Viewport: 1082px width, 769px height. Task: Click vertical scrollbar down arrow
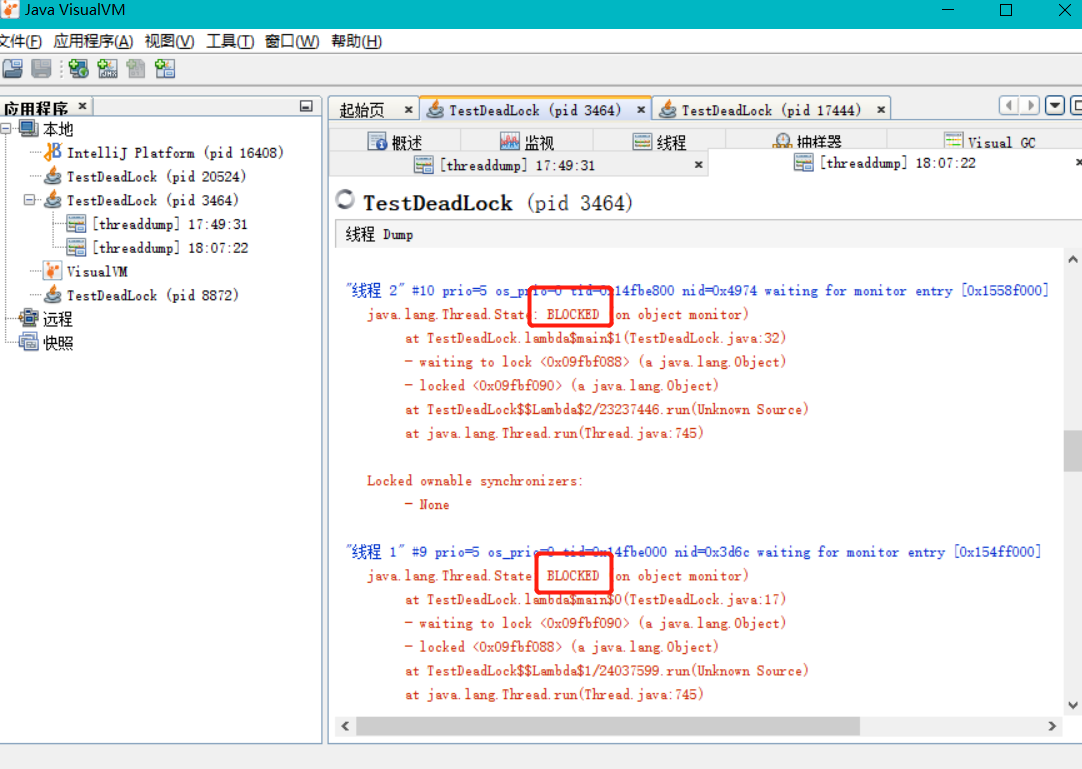1072,705
